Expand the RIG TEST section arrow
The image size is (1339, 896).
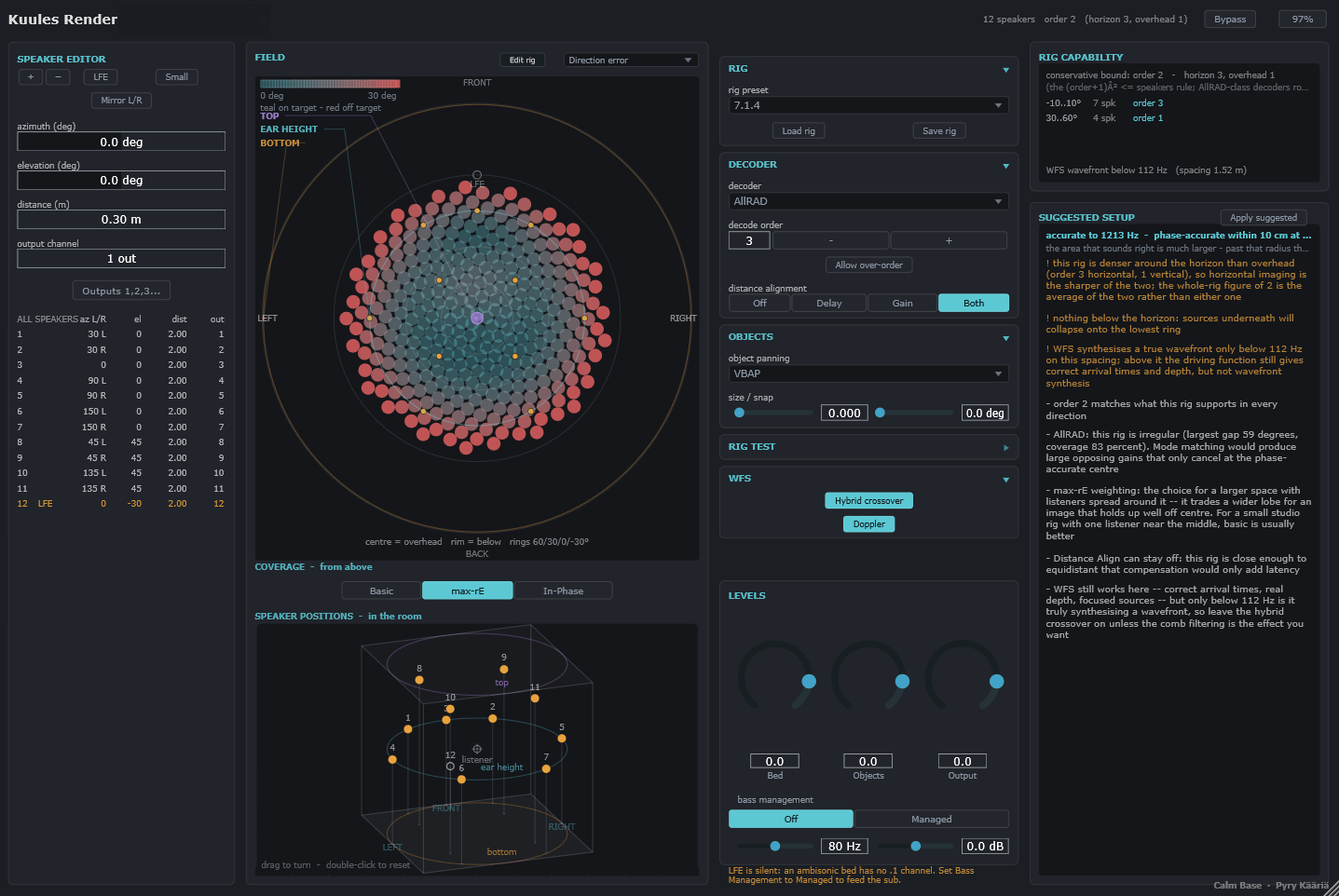tap(1005, 448)
